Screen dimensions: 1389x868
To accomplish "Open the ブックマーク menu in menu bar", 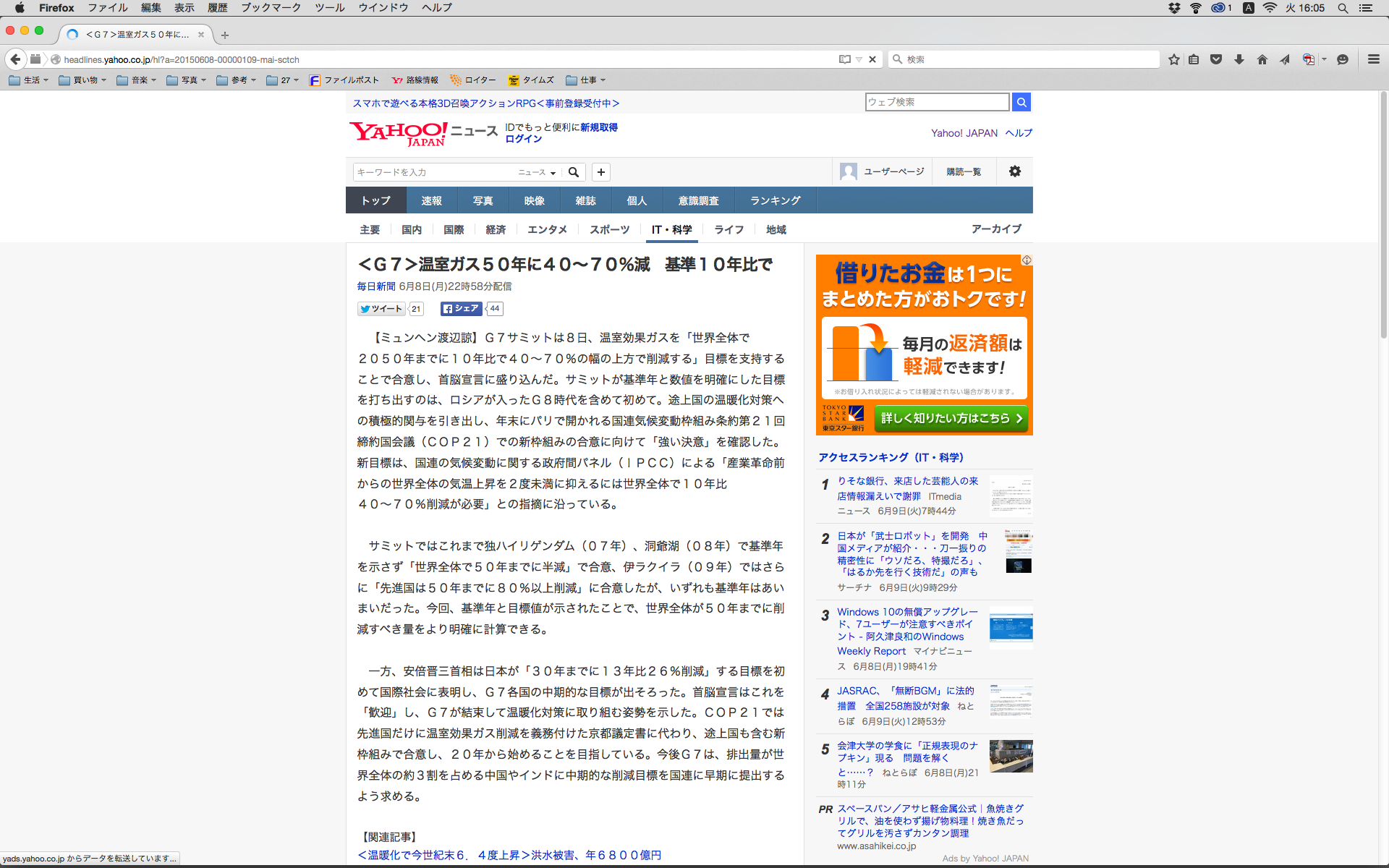I will click(x=271, y=8).
